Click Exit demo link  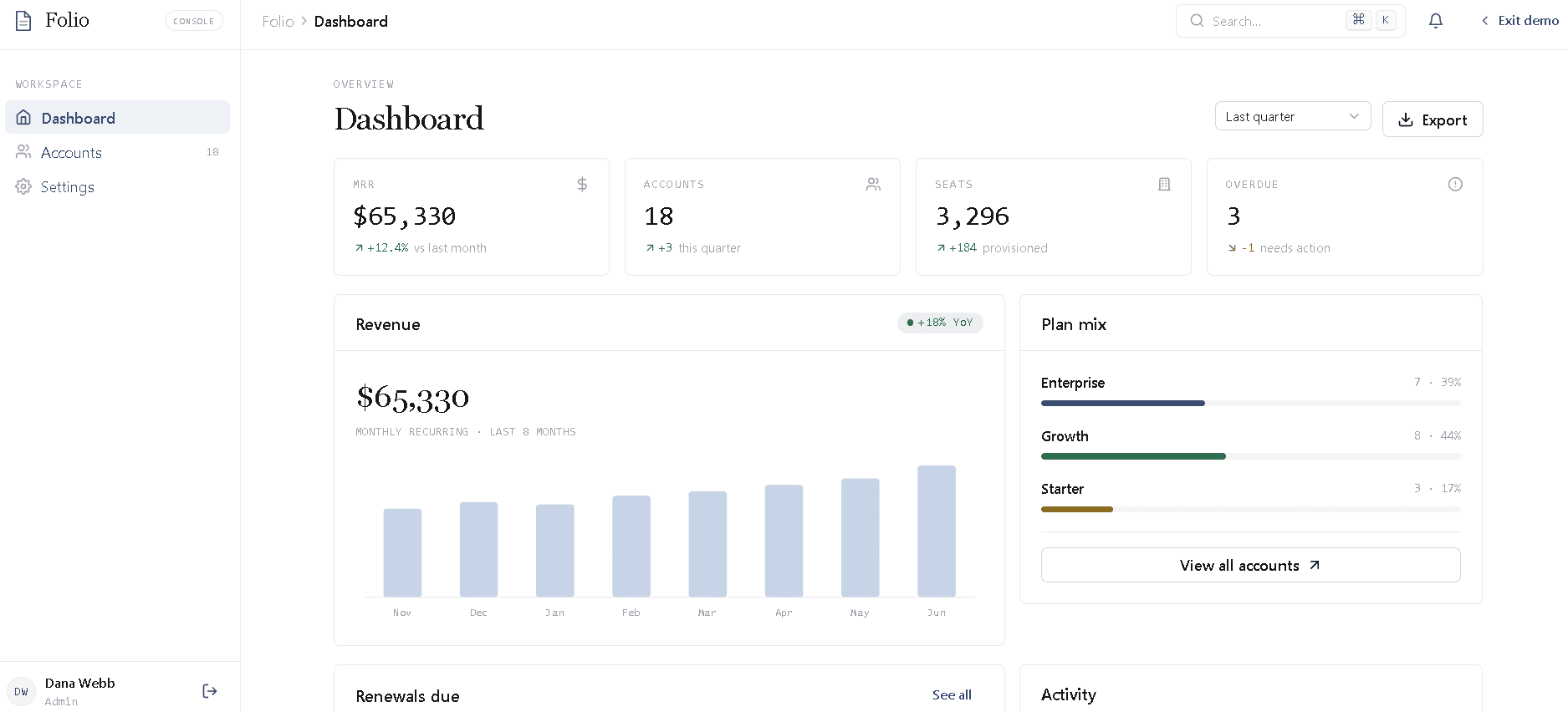[1519, 21]
